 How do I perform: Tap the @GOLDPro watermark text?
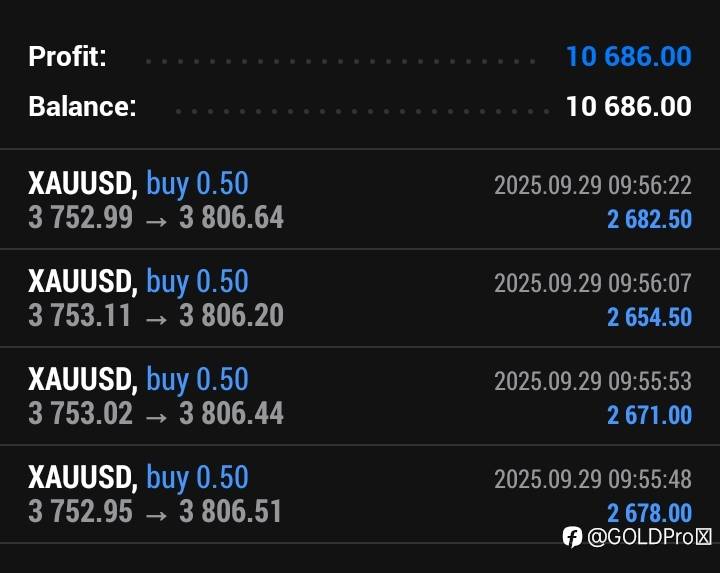pos(648,537)
